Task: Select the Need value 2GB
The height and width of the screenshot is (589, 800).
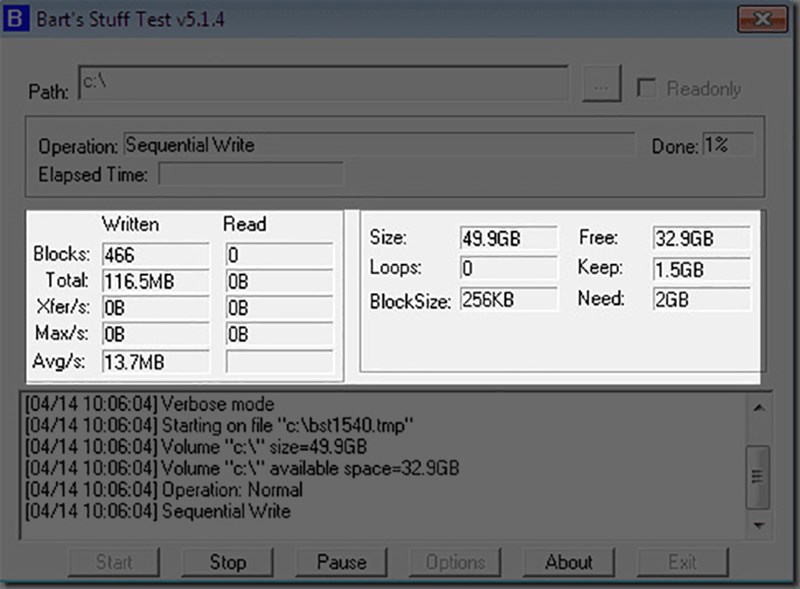Action: click(x=702, y=300)
